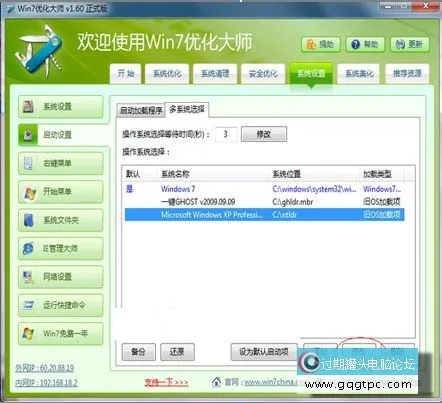The image size is (442, 403).
Task: Click the home icon beside 官网
Action: (x=216, y=382)
